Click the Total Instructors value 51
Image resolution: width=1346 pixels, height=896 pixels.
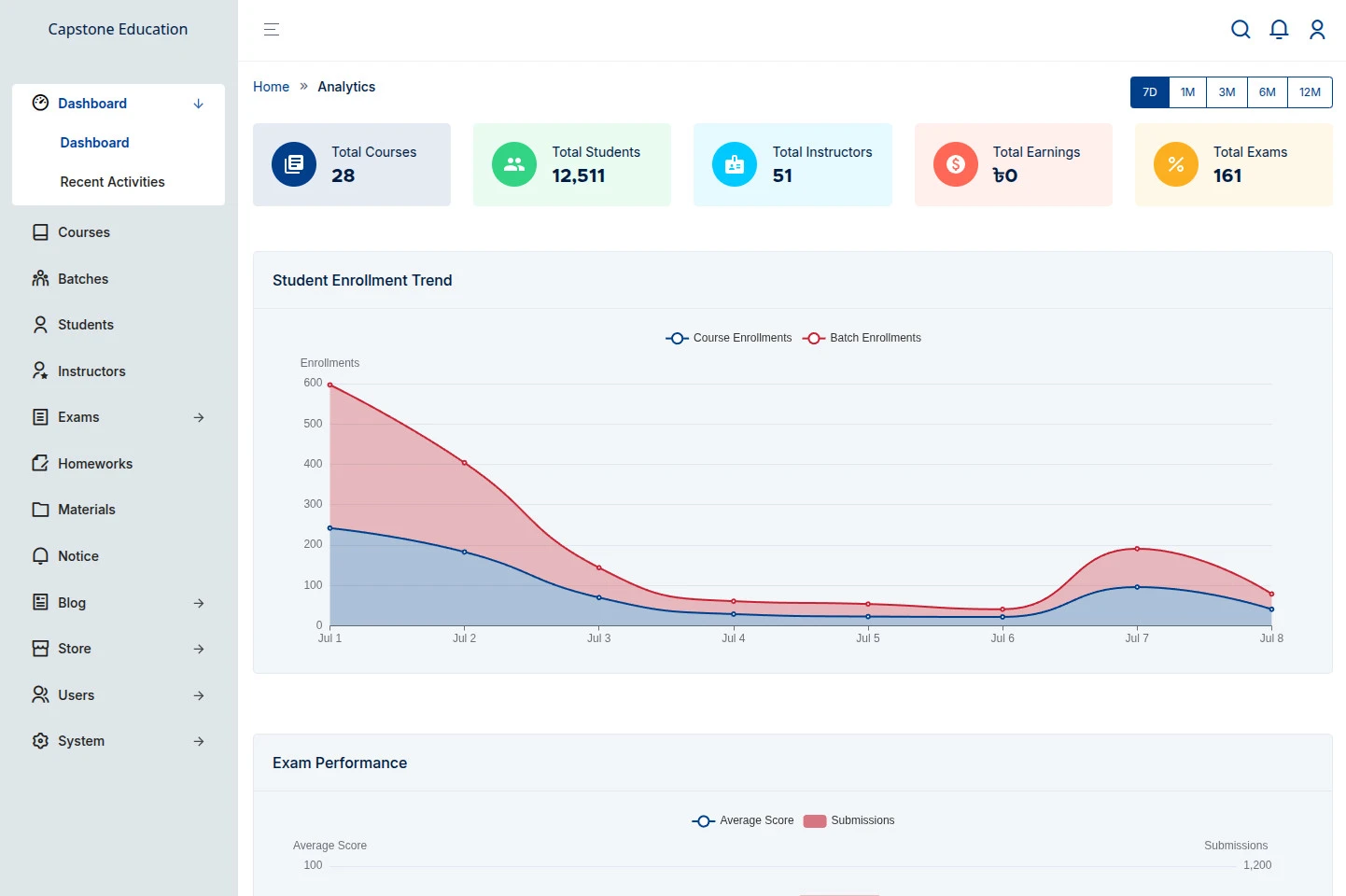(782, 175)
